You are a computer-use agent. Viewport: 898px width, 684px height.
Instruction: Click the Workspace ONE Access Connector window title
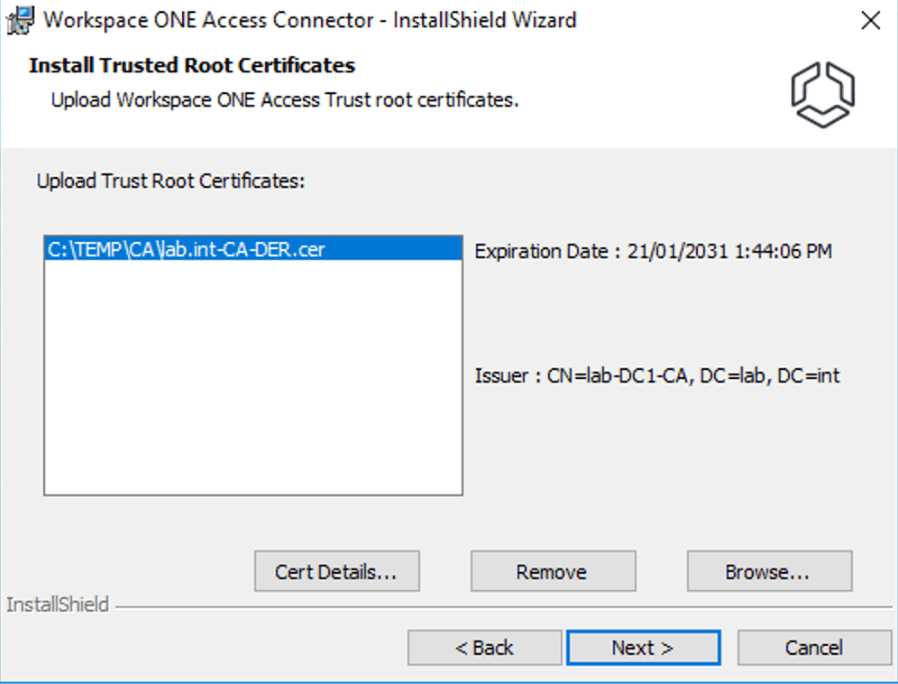tap(310, 19)
